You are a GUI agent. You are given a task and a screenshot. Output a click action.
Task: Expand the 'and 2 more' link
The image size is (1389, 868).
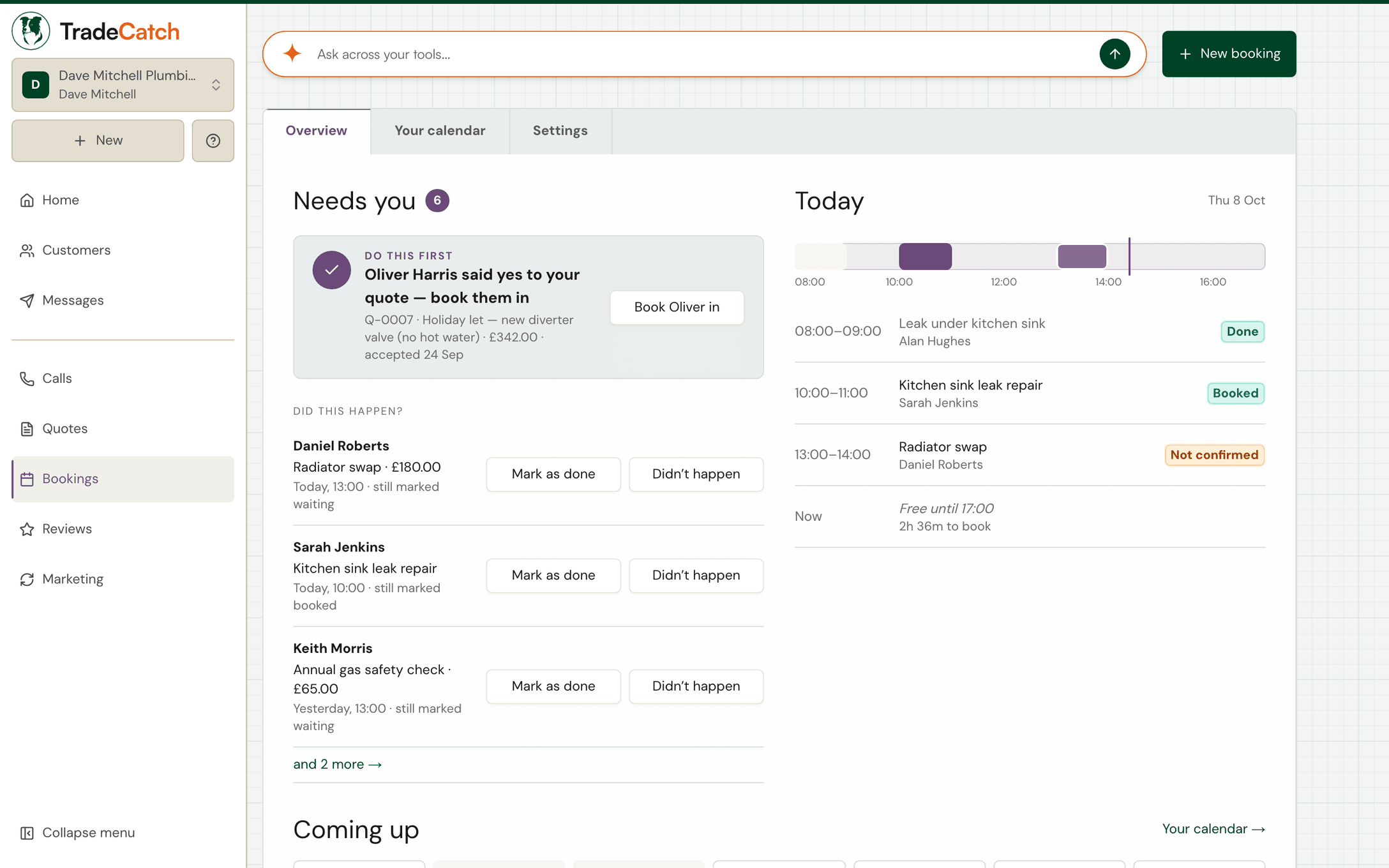pos(337,765)
